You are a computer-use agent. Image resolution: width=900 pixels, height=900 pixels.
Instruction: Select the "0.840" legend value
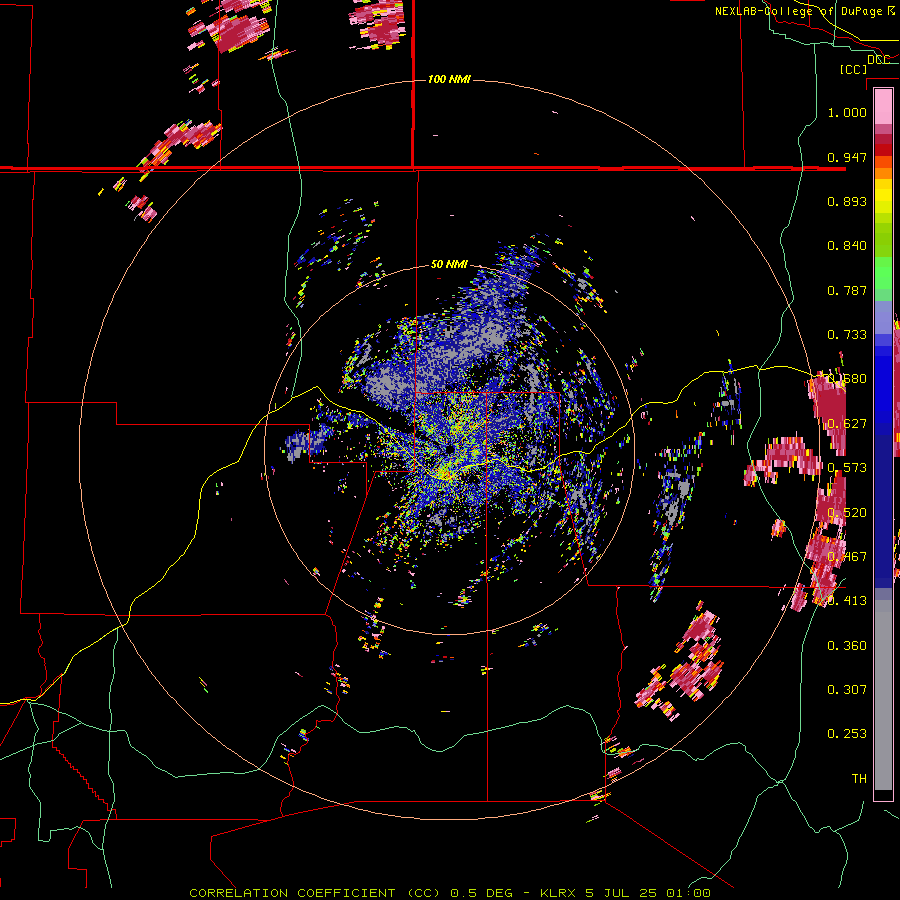847,246
